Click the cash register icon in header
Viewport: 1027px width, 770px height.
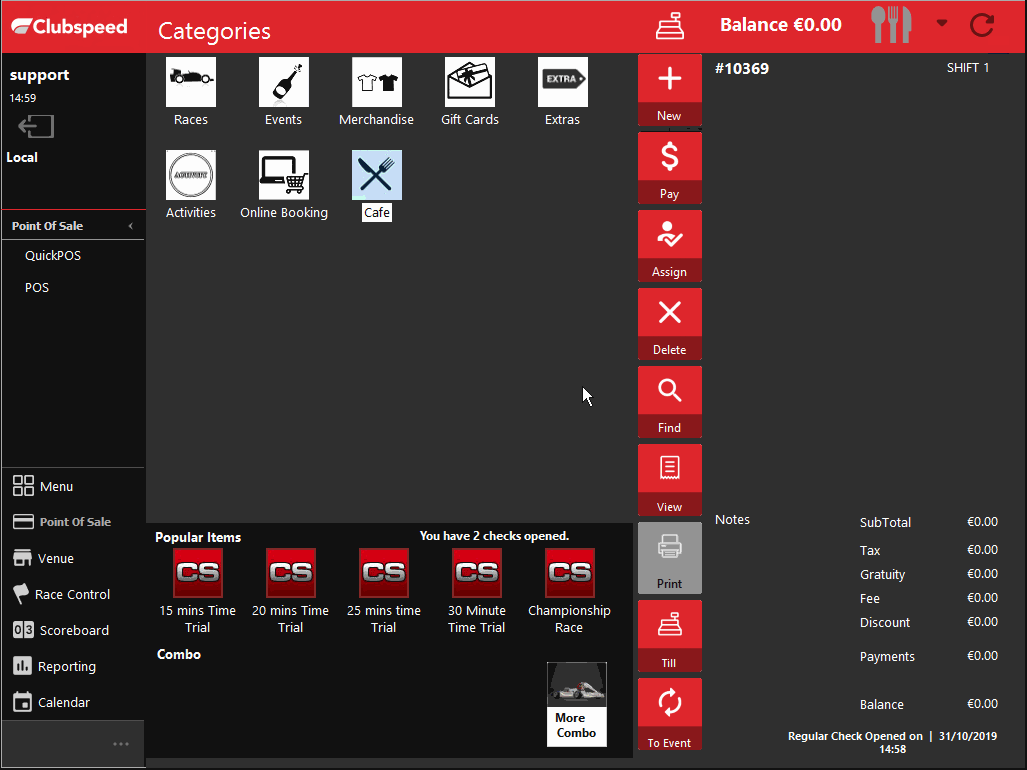pyautogui.click(x=670, y=26)
